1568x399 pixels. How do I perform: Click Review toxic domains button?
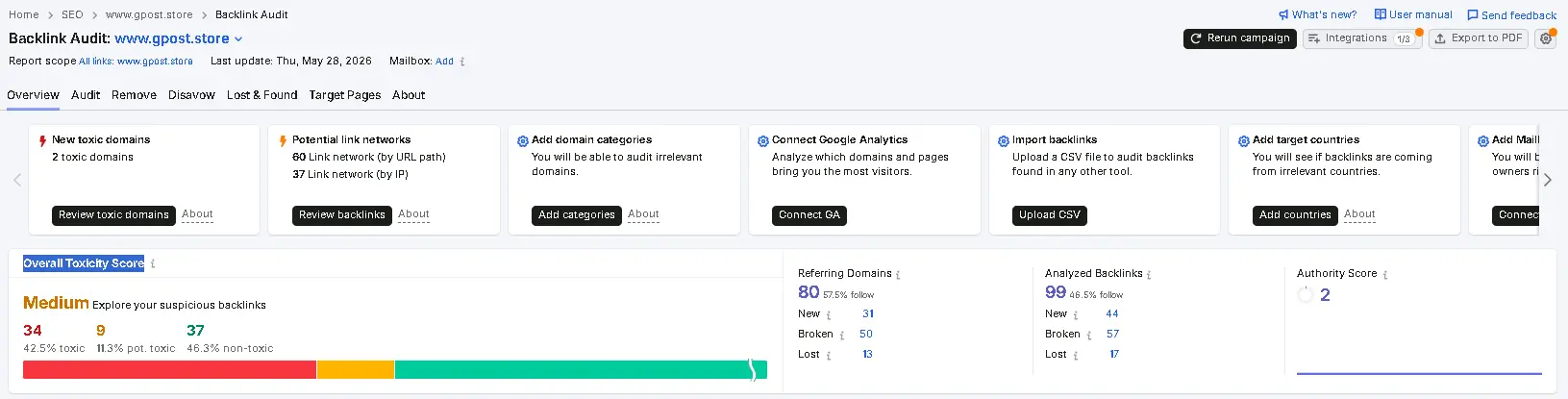(113, 215)
